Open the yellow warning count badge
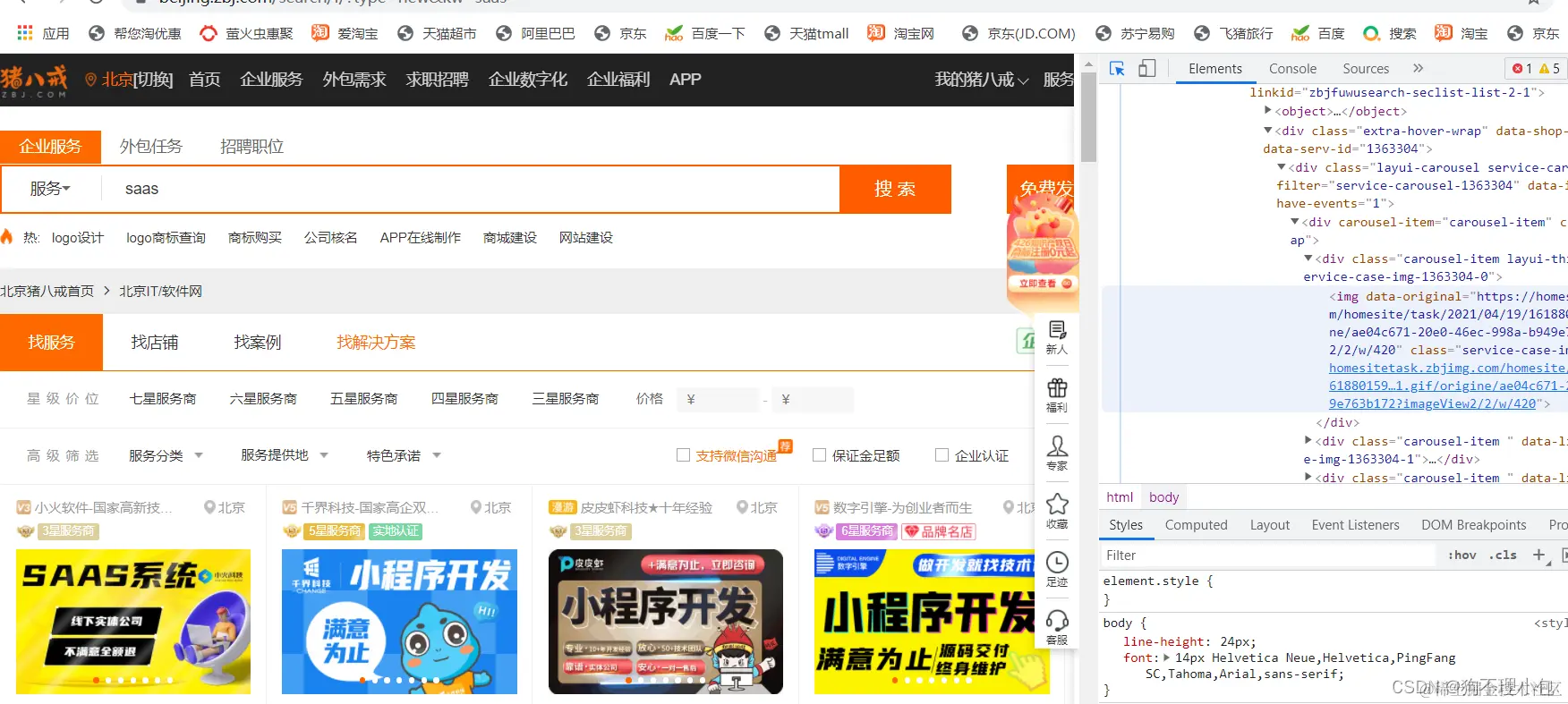Viewport: 1568px width, 704px height. 1549,69
